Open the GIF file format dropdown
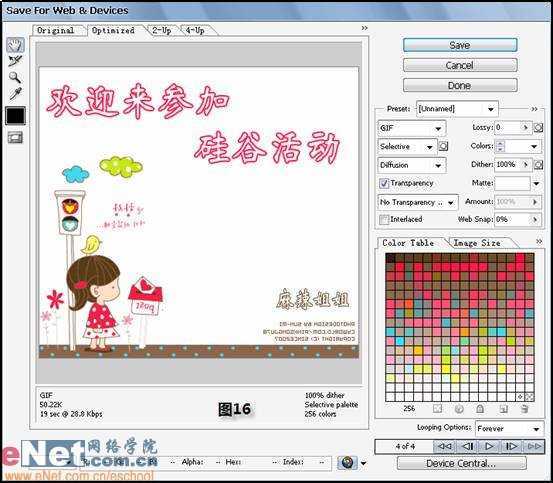This screenshot has height=483, width=553. tap(412, 128)
